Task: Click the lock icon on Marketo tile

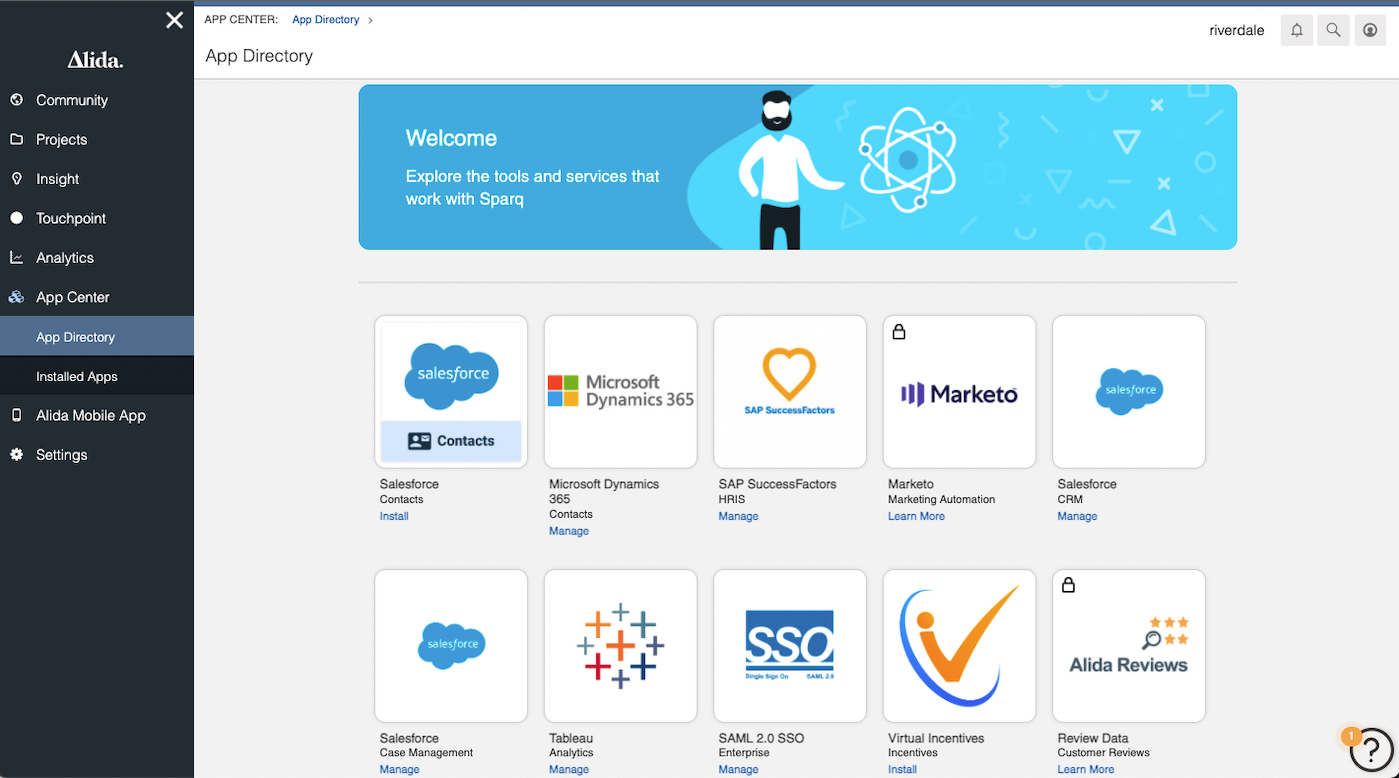Action: coord(898,332)
